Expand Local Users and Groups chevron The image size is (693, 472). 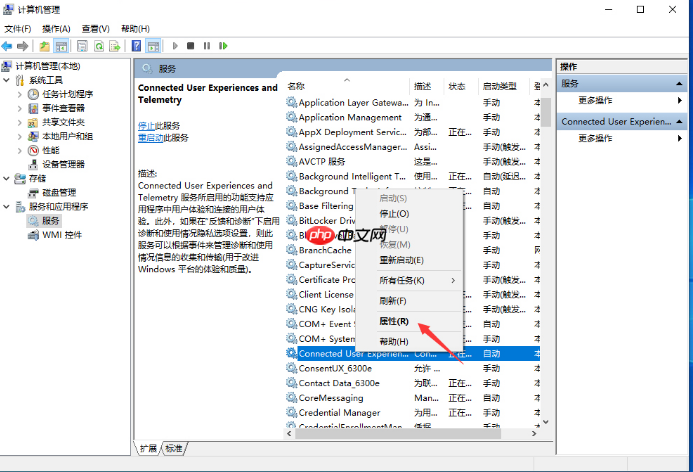19,137
